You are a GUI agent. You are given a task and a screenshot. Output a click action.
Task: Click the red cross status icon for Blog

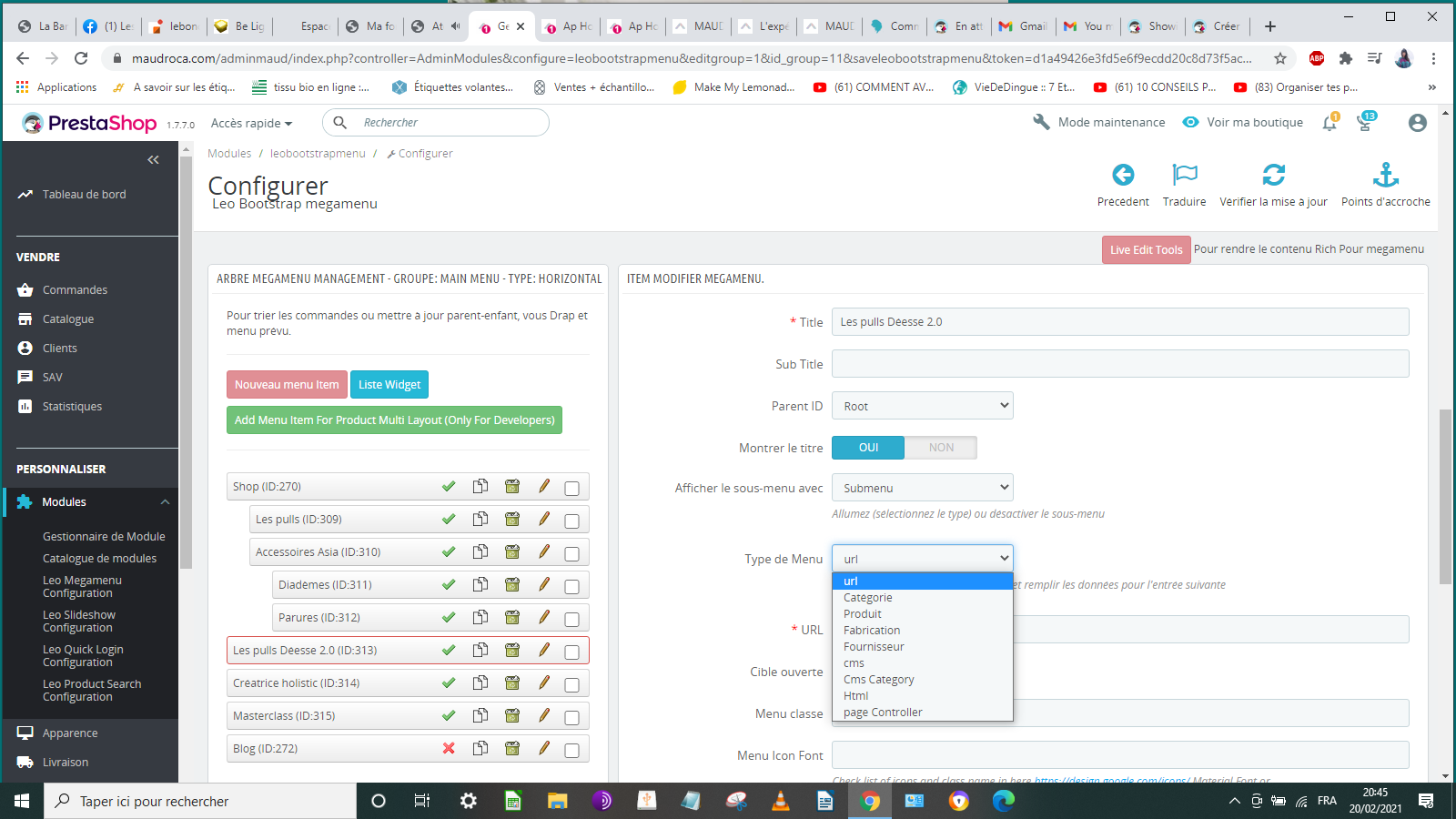tap(449, 748)
